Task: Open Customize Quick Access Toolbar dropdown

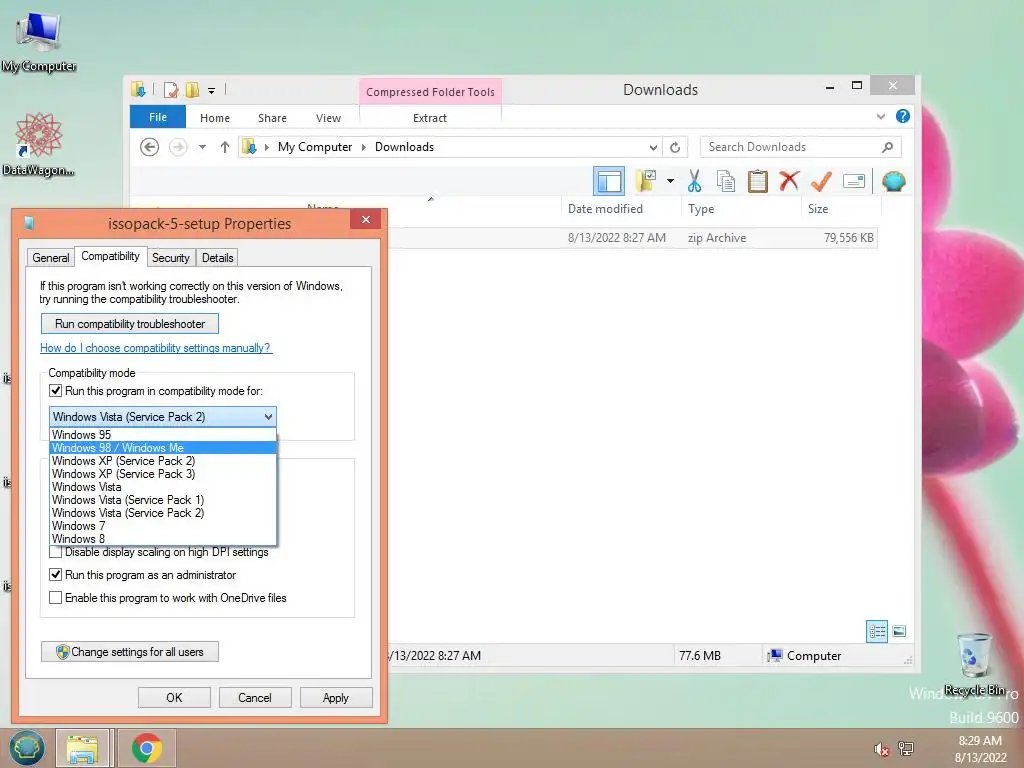Action: coord(212,90)
